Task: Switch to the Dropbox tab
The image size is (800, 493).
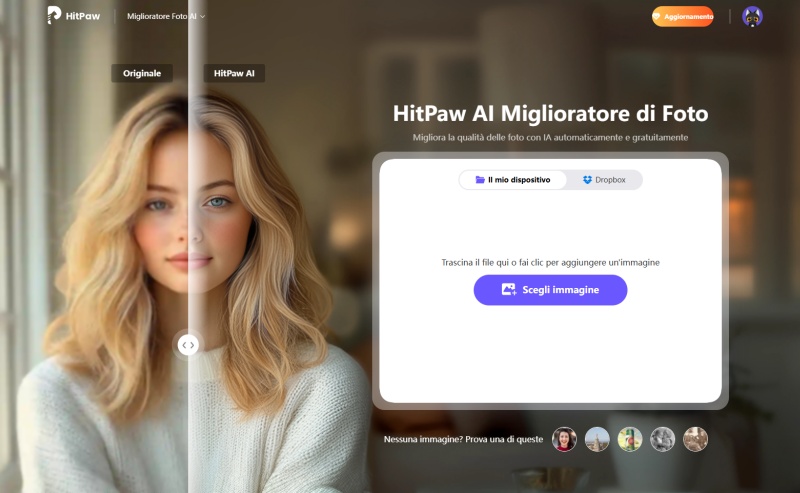Action: [x=604, y=180]
